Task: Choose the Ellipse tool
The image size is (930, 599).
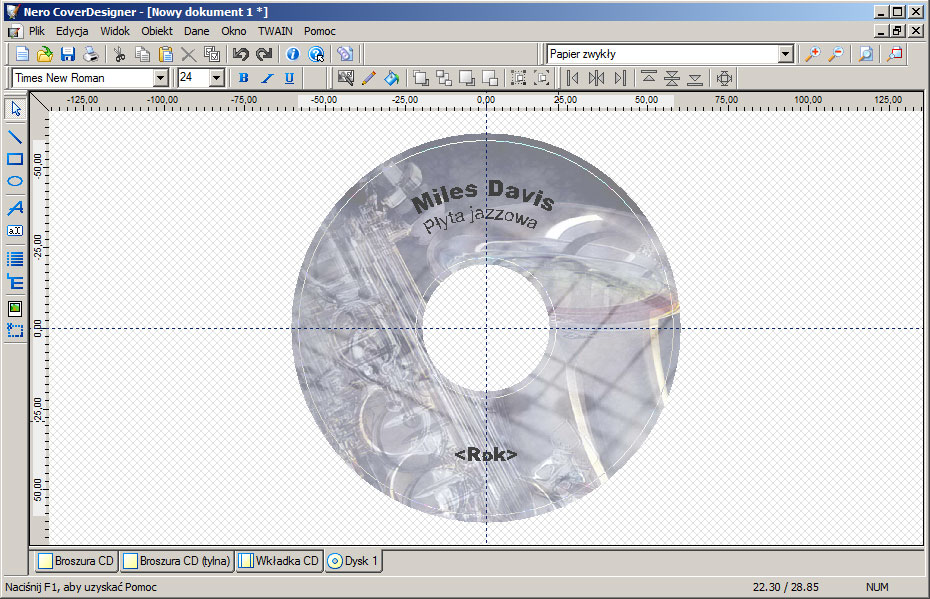Action: (x=15, y=182)
